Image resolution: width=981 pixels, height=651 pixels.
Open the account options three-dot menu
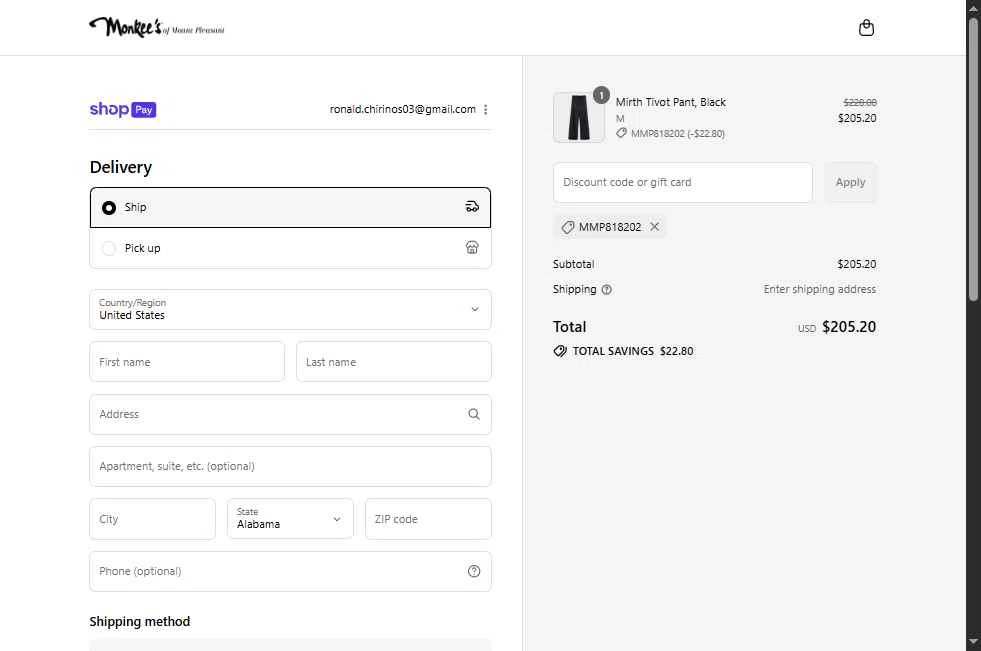tap(485, 109)
